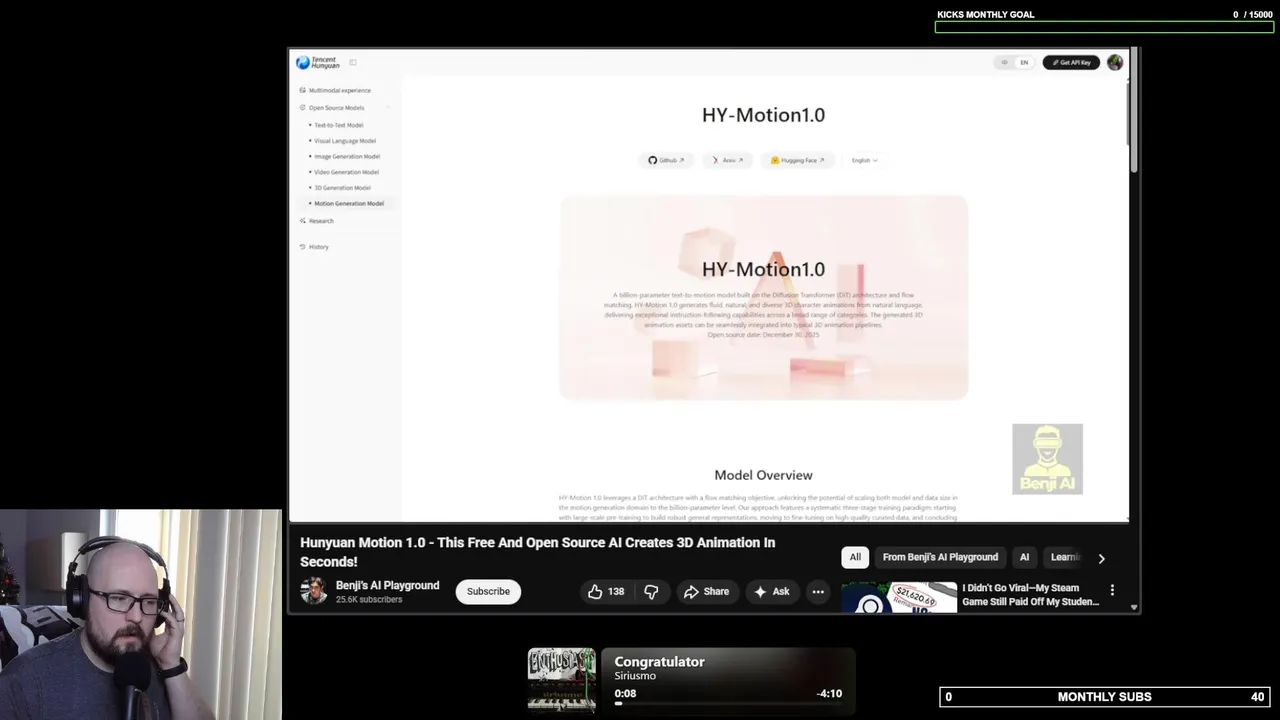Click the Congratulator album art thumbnail
The width and height of the screenshot is (1280, 720).
coord(561,680)
